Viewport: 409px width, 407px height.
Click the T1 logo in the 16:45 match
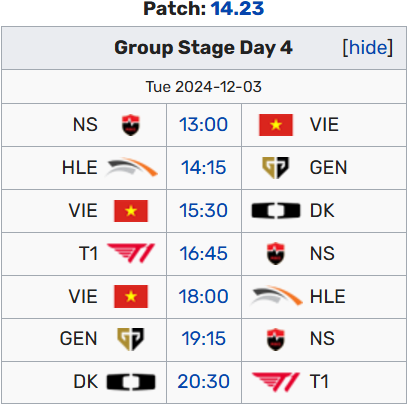[x=131, y=253]
